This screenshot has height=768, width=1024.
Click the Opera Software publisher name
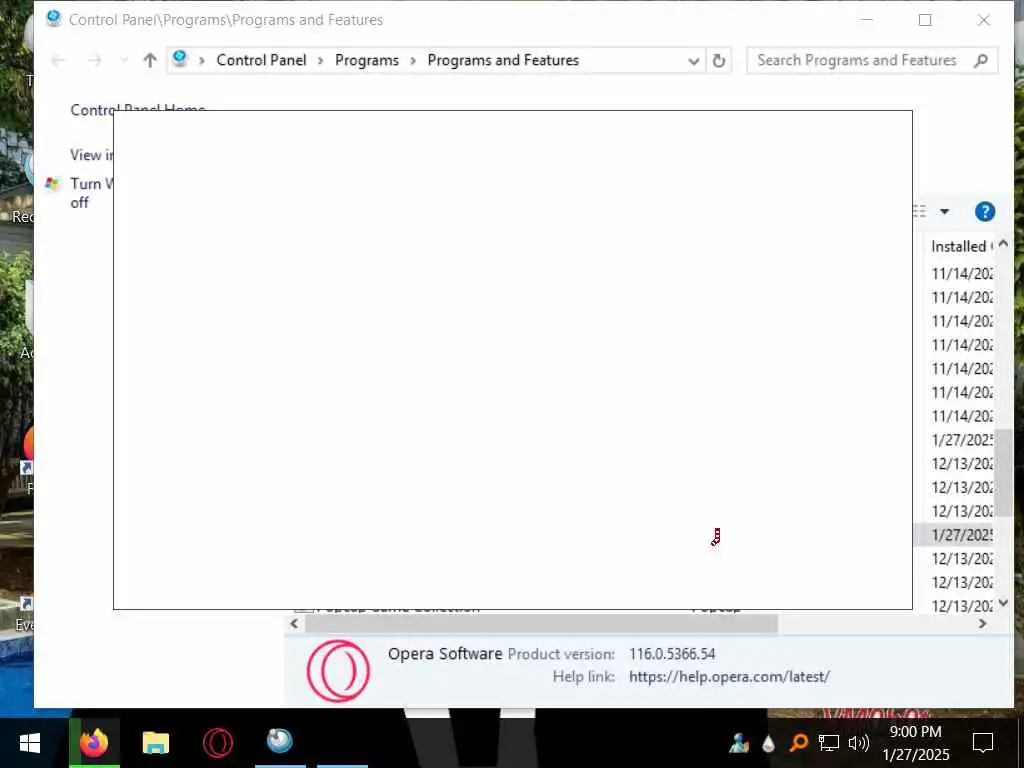pos(445,654)
